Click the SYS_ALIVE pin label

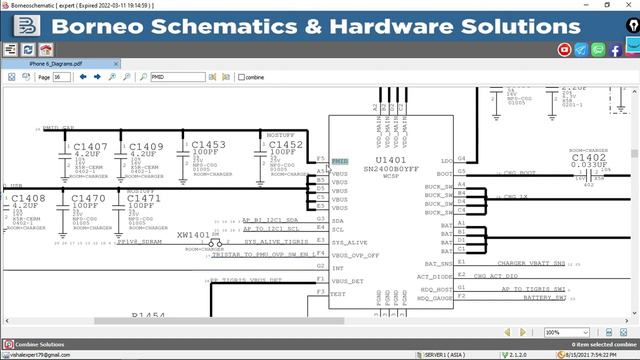pos(349,242)
